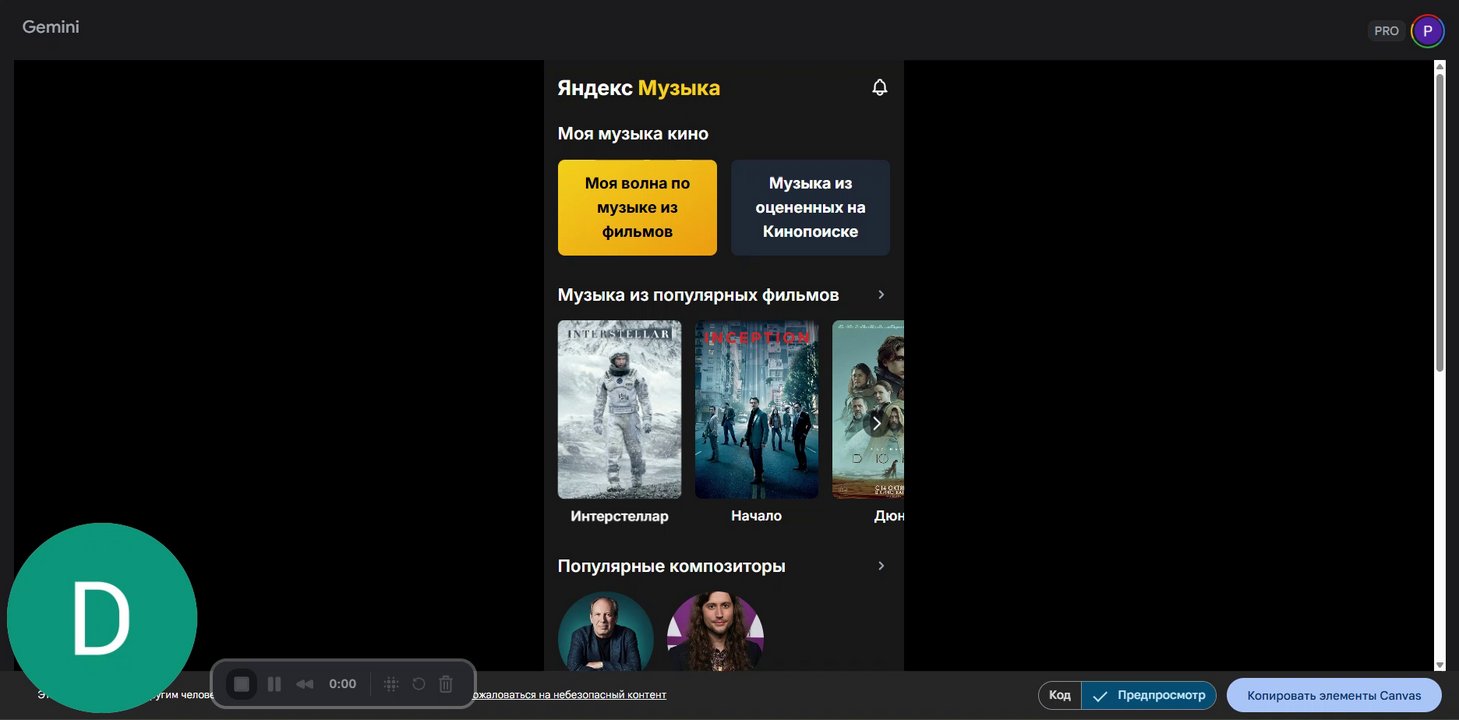Click the rewind icon in recorder bar
Image resolution: width=1459 pixels, height=720 pixels.
[x=305, y=684]
